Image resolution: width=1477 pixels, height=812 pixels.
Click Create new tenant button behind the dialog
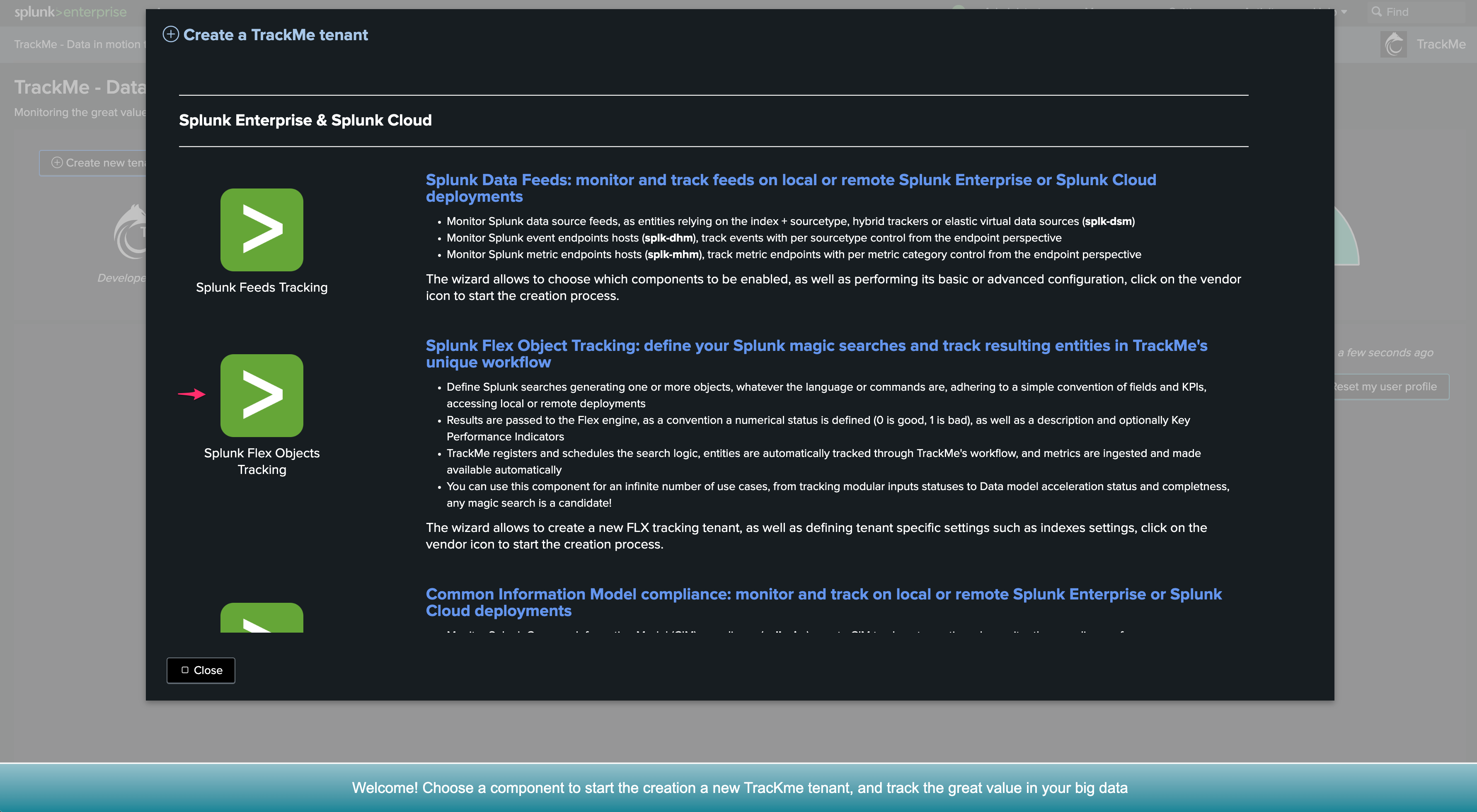[93, 163]
